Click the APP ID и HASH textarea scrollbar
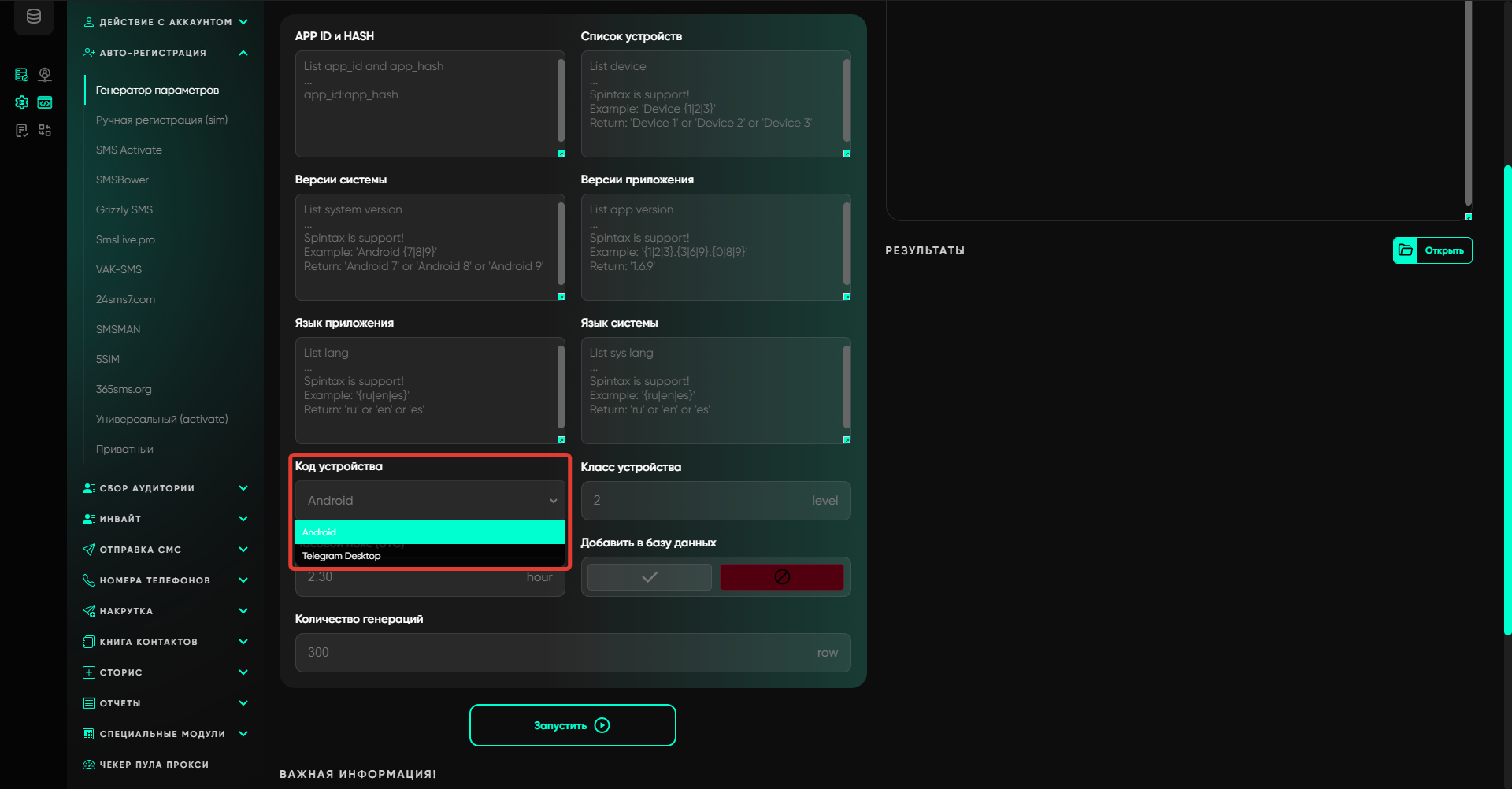The image size is (1512, 789). [561, 101]
